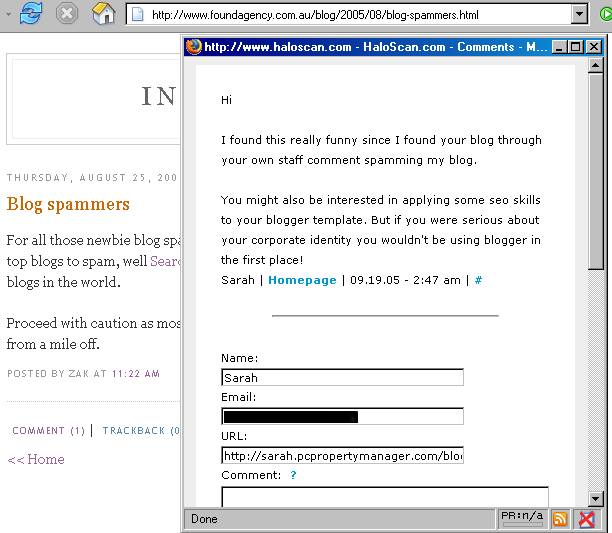The width and height of the screenshot is (612, 533).
Task: Click the Thursday, August 25 date heading
Action: [92, 178]
